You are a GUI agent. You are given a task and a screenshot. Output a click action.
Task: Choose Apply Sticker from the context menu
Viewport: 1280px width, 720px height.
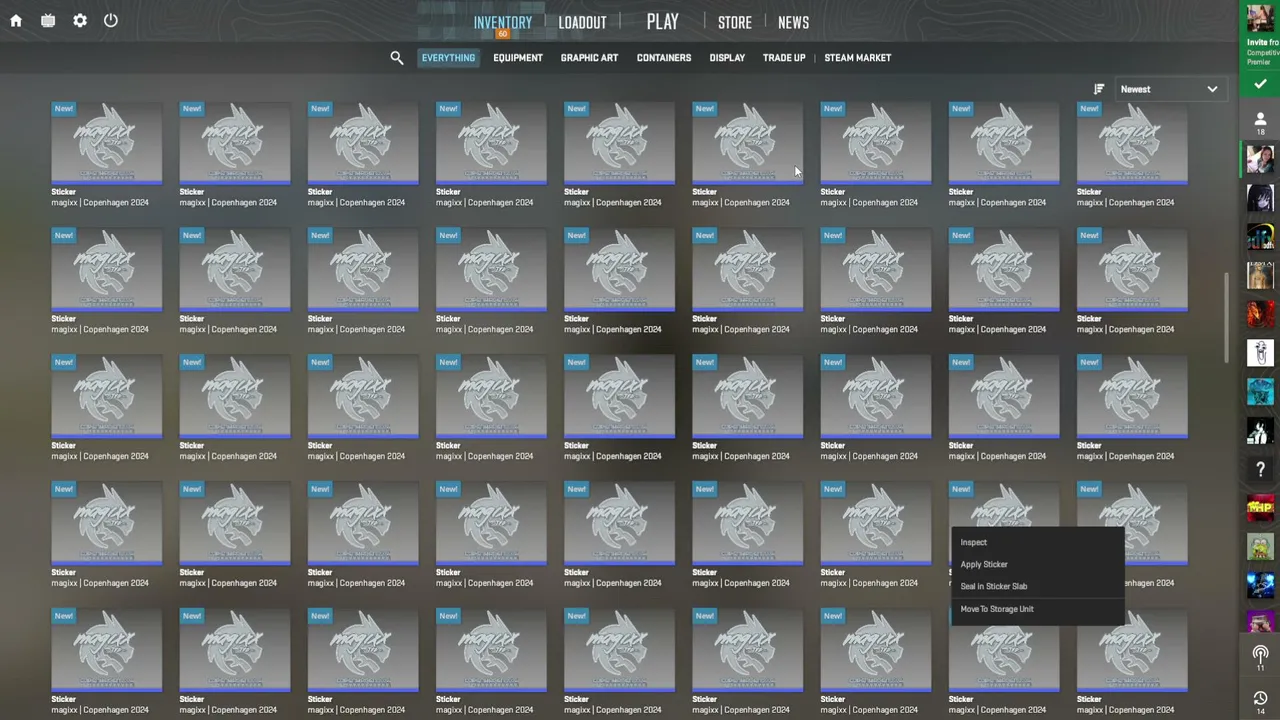1038,564
